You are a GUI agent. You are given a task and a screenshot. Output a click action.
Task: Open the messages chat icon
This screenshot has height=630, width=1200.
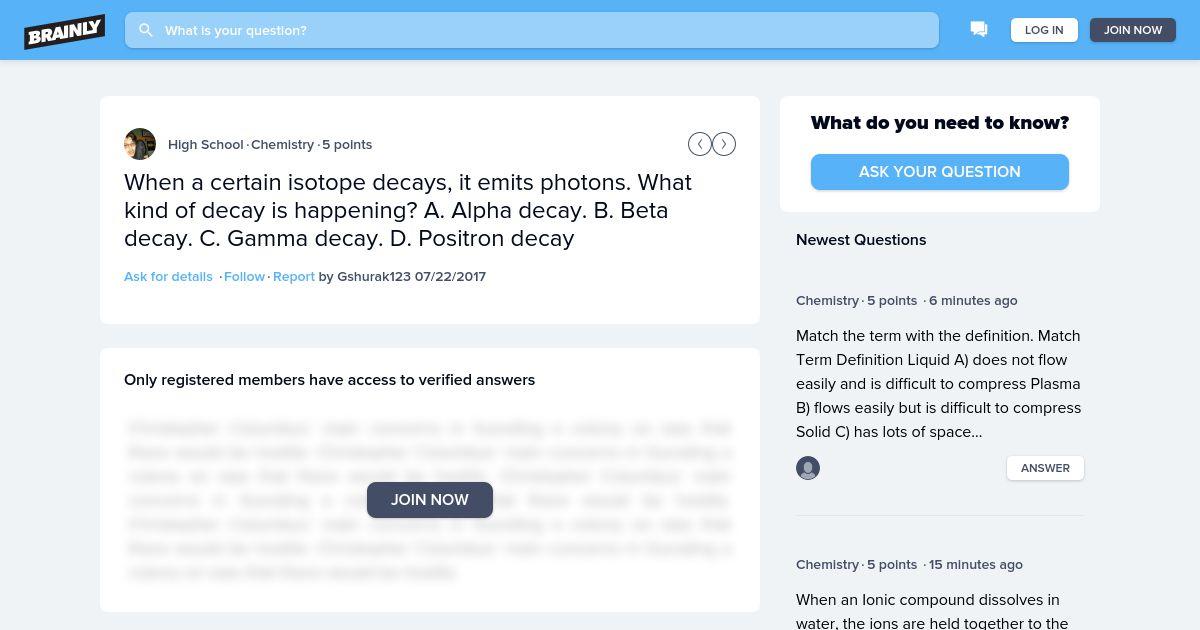pyautogui.click(x=979, y=30)
